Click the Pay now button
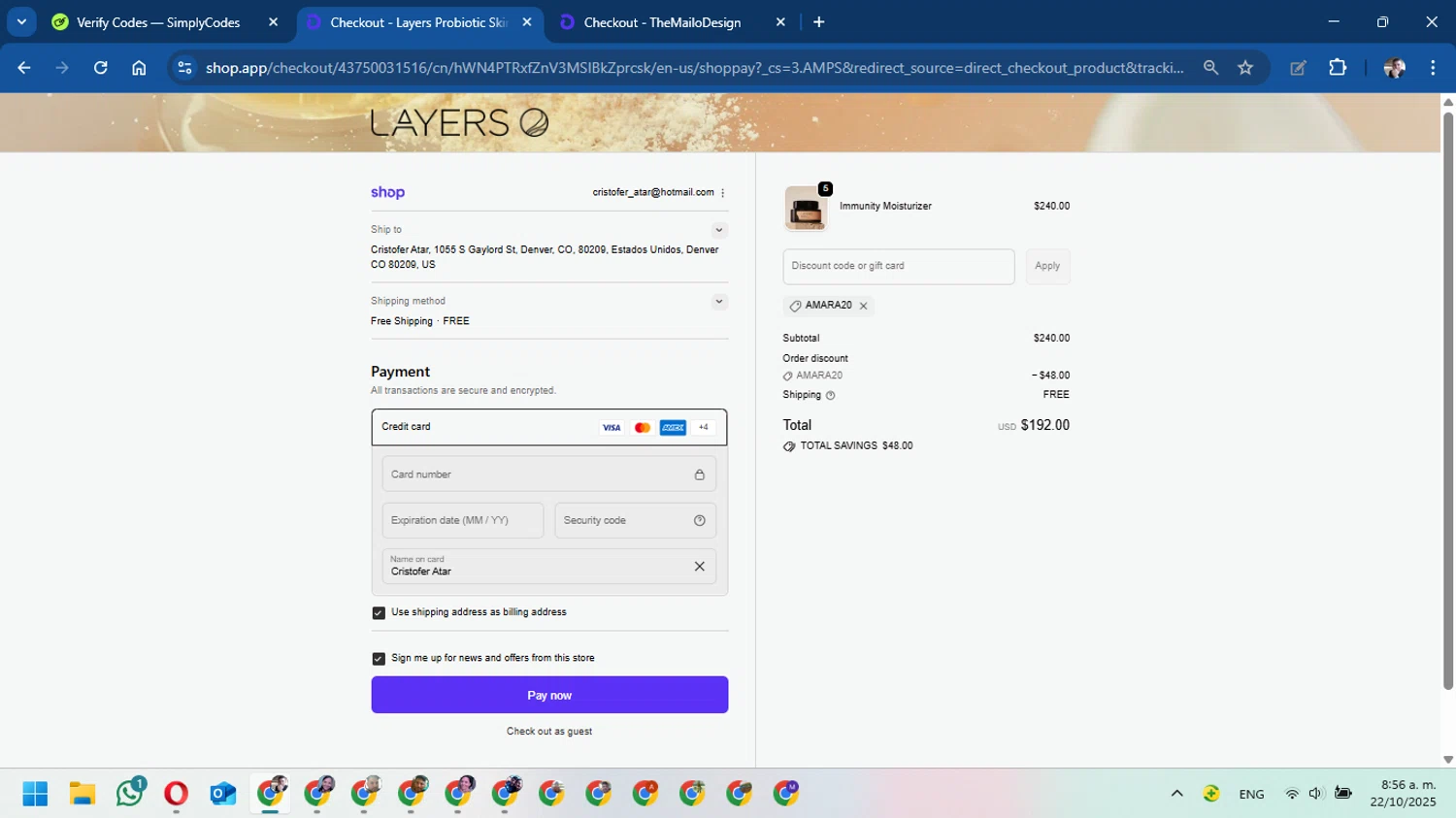1456x818 pixels. point(549,695)
